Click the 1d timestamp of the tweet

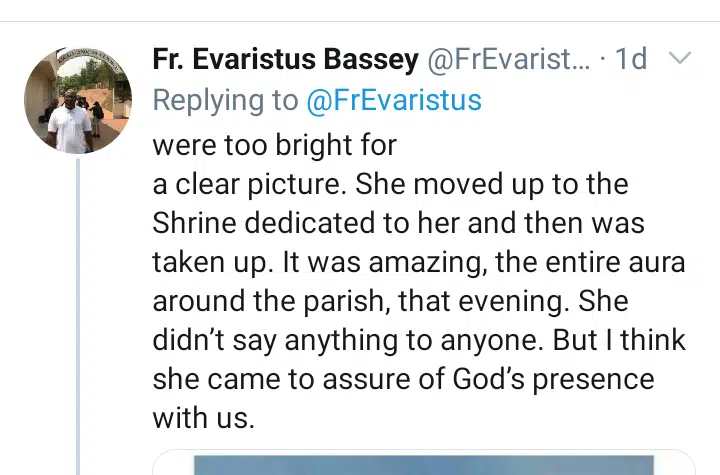click(x=630, y=60)
